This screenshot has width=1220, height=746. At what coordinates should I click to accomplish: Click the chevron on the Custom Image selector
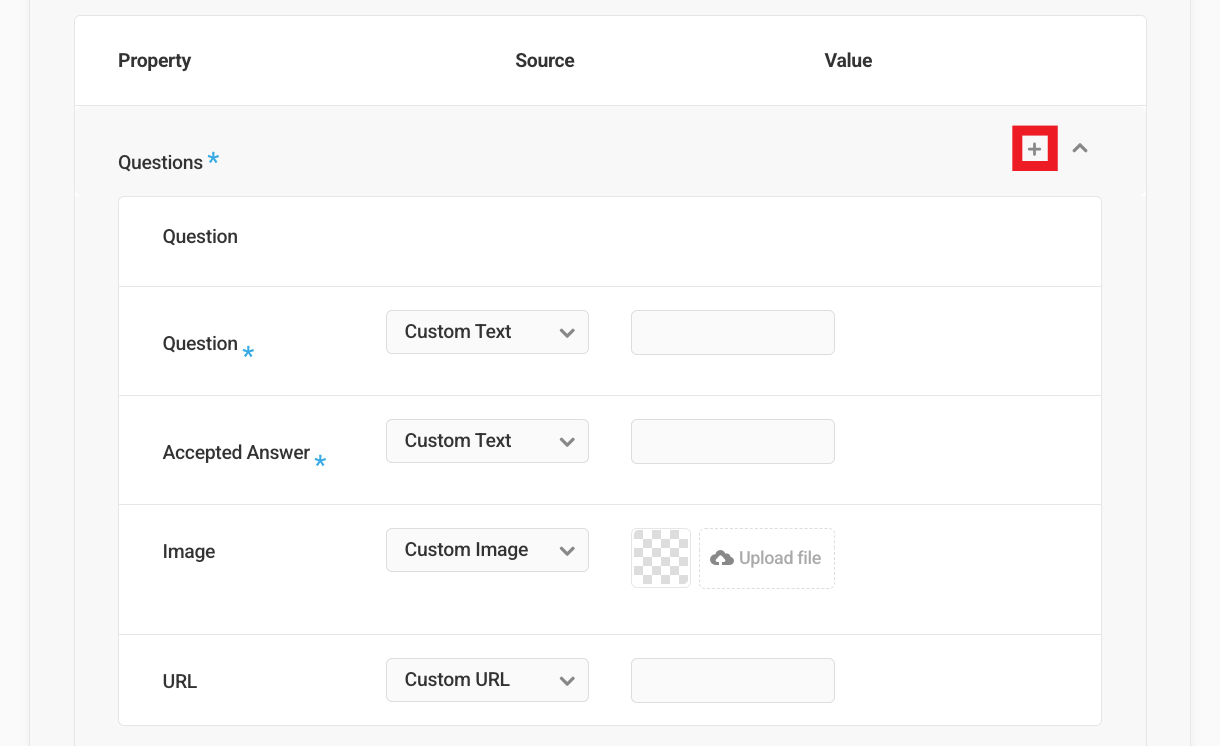tap(567, 550)
